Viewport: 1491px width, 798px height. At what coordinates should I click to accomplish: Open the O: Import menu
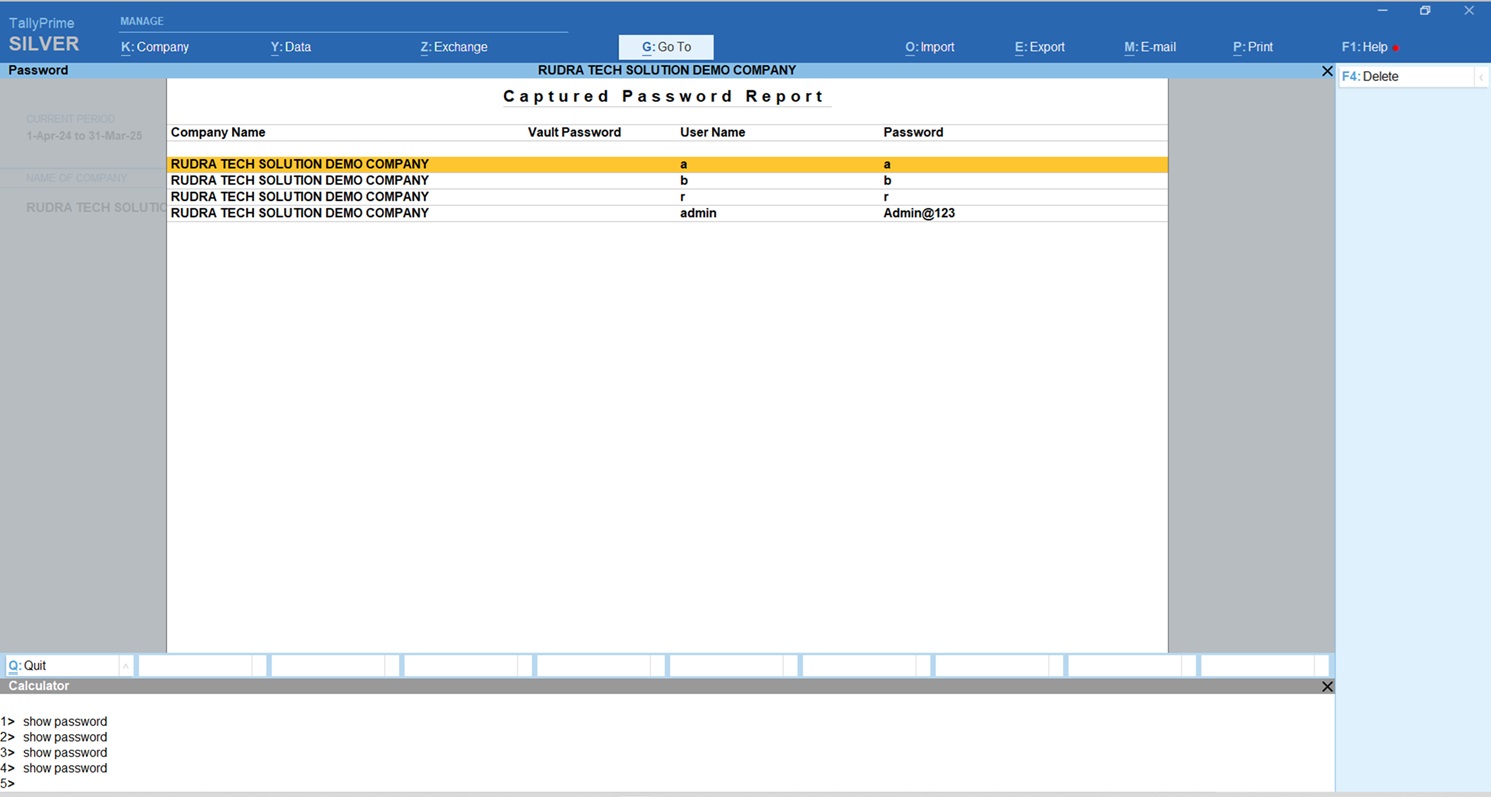pos(930,47)
